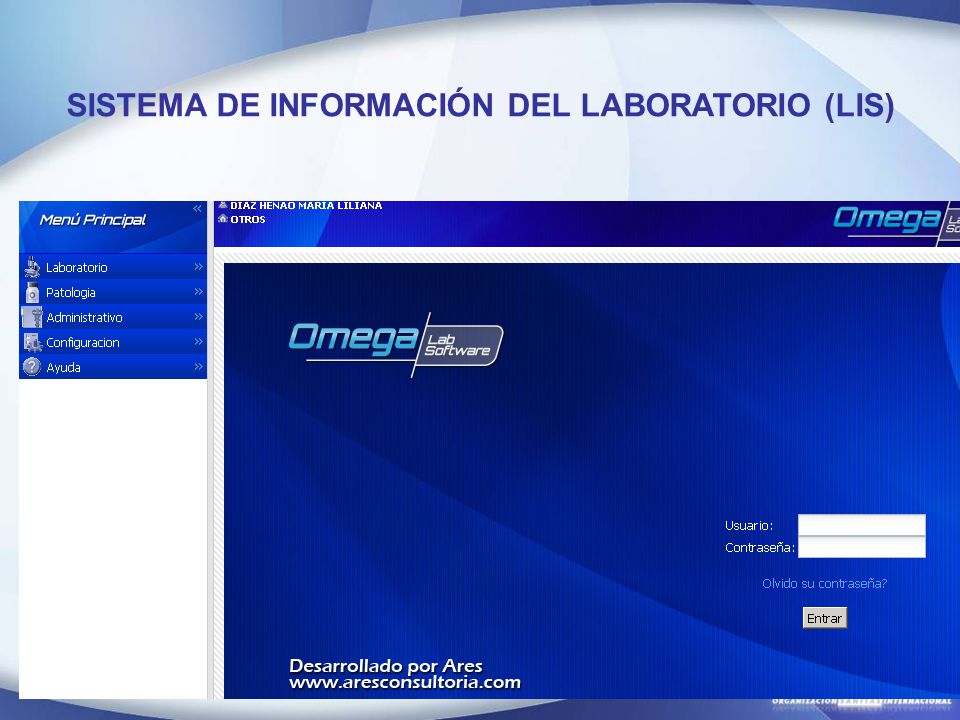Focus the Contraseña input field

861,547
